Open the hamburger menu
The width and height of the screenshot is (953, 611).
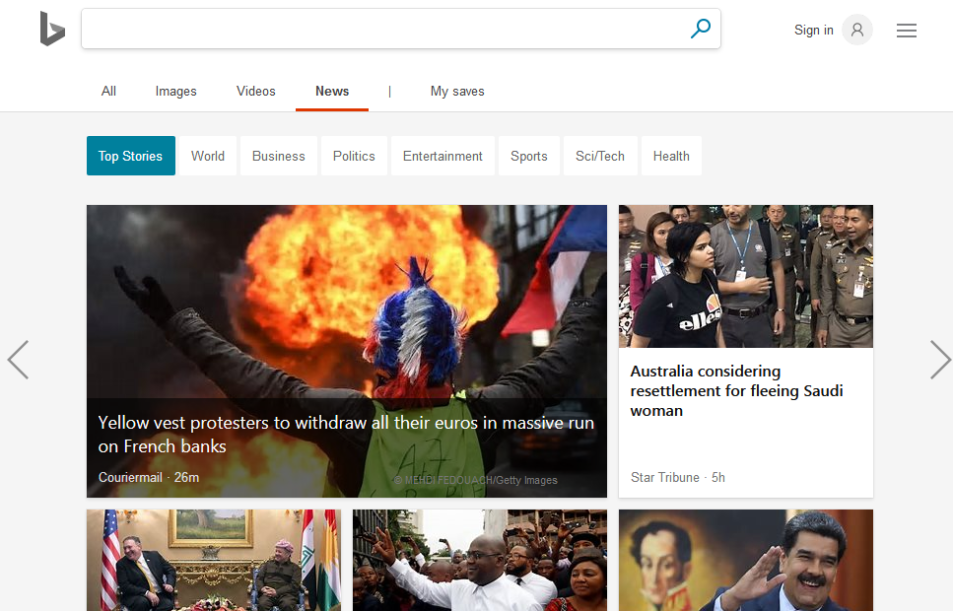pyautogui.click(x=906, y=30)
